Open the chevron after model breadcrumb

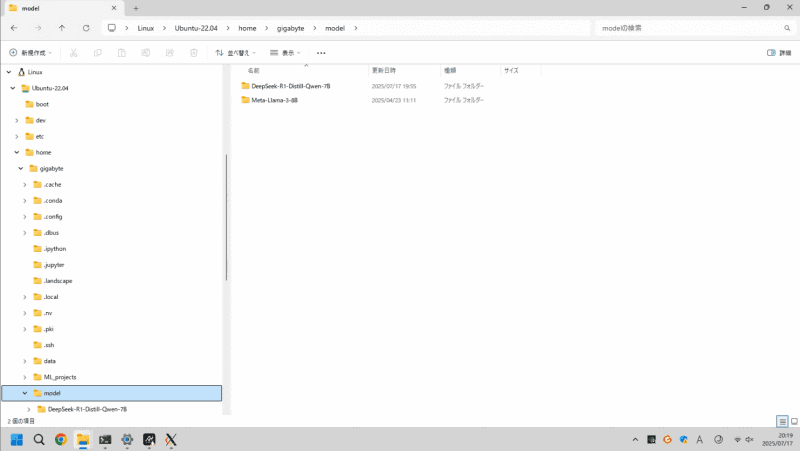pos(356,28)
